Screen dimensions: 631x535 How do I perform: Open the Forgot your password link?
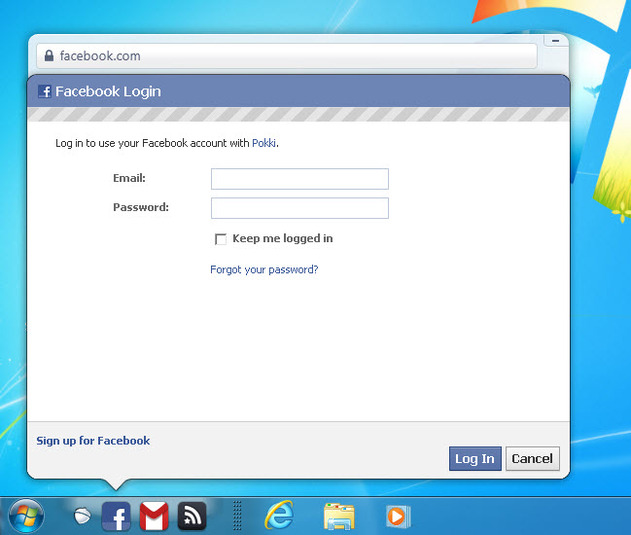pyautogui.click(x=264, y=270)
